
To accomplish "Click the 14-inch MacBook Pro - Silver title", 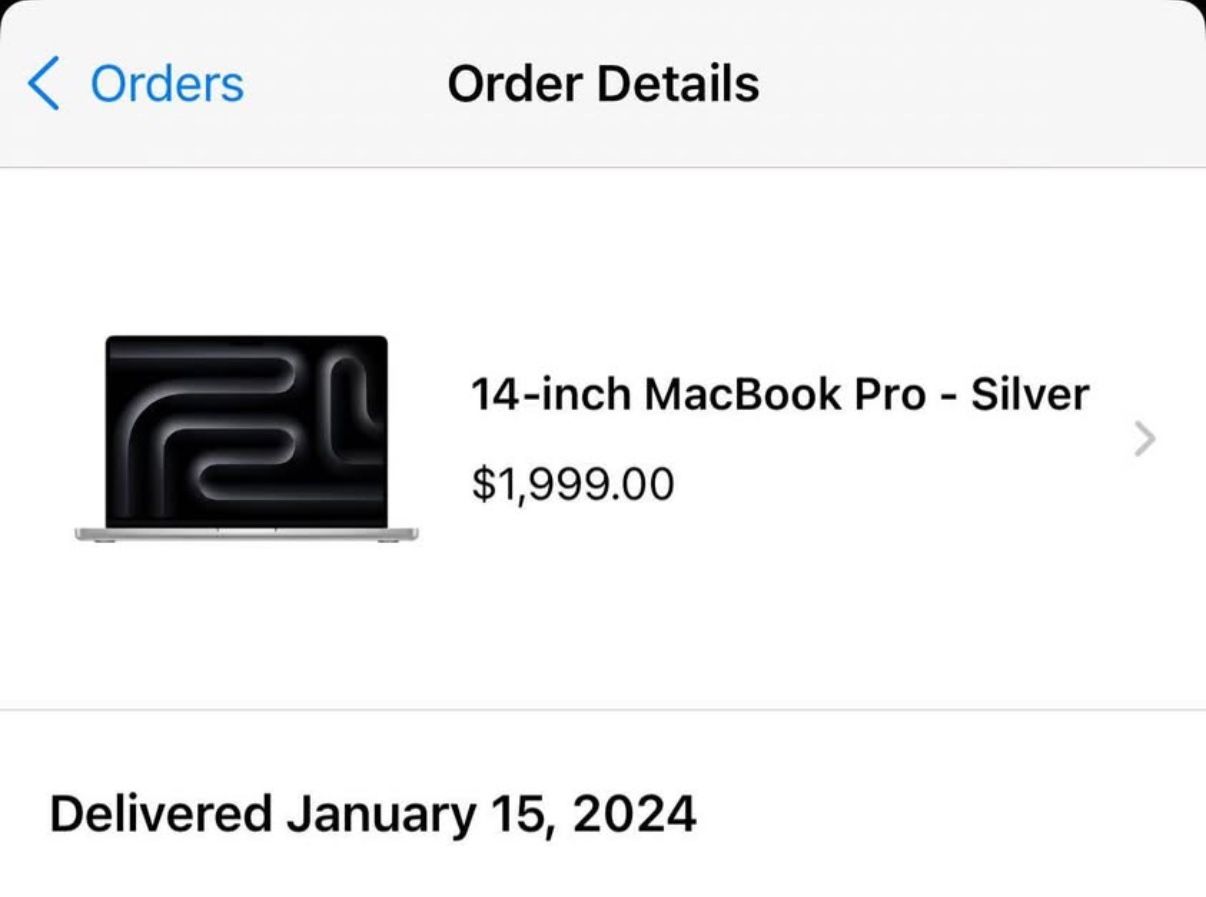I will point(780,394).
